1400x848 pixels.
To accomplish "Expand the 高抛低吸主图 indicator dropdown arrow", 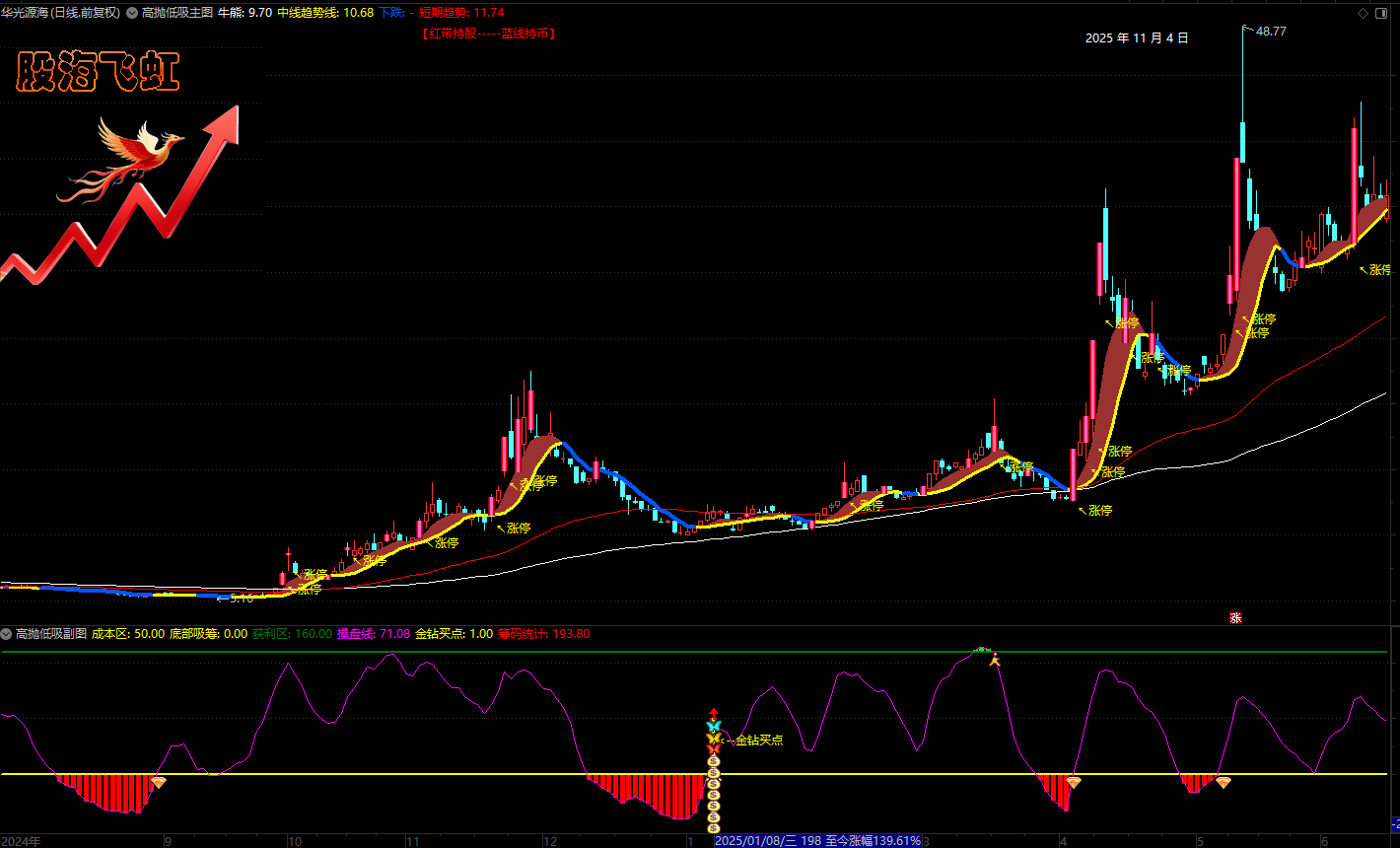I will click(x=132, y=13).
